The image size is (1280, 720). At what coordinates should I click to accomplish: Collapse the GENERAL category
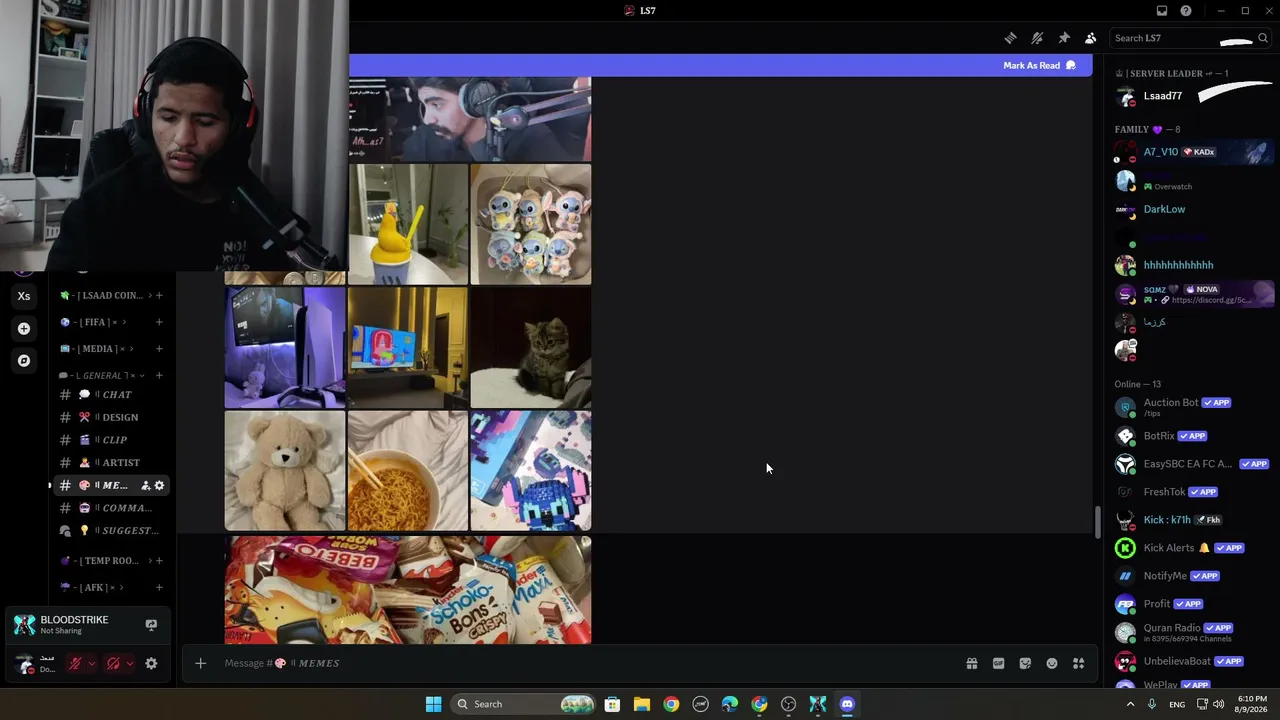(102, 375)
